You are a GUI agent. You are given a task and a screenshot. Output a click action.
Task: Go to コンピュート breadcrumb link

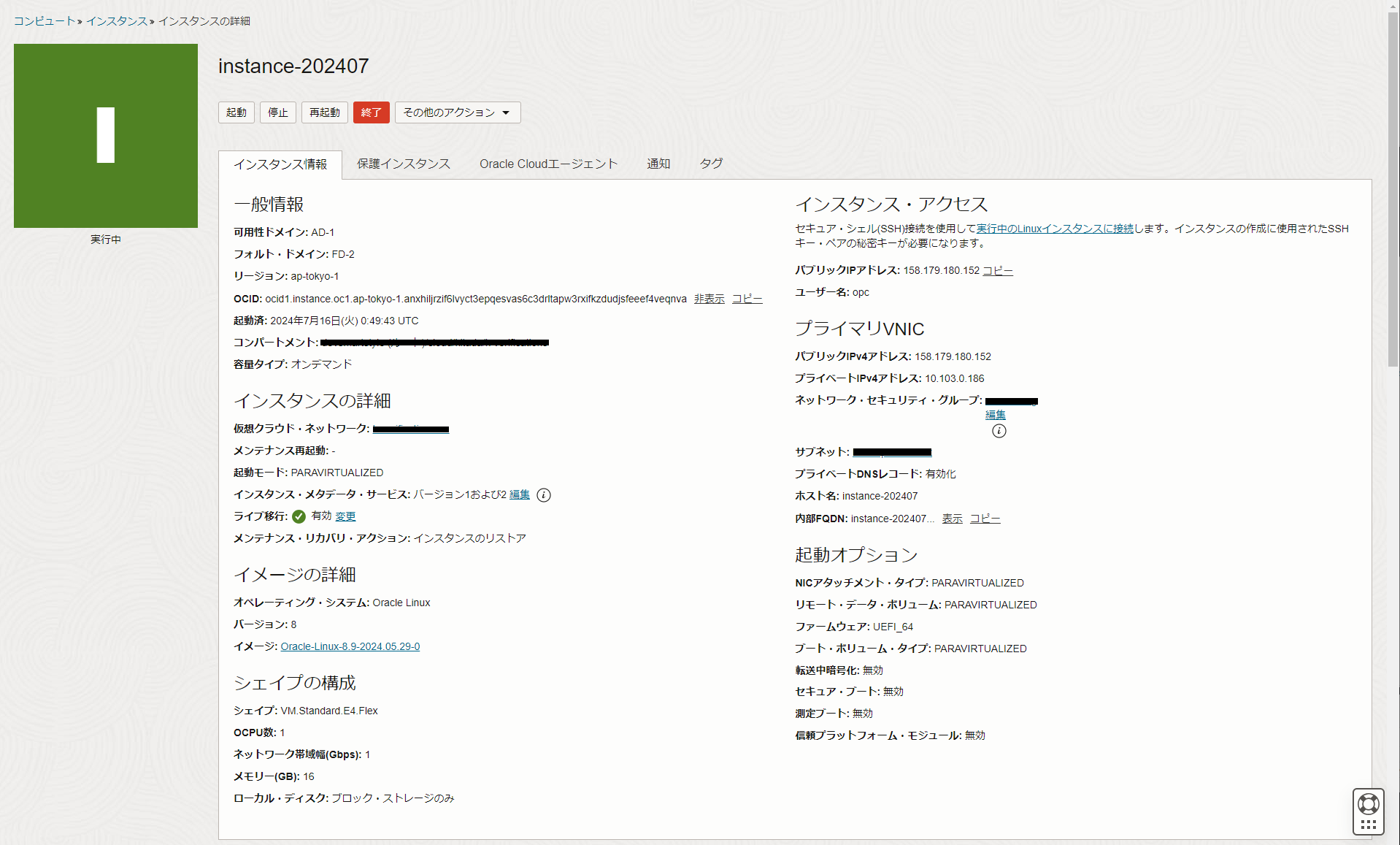45,21
